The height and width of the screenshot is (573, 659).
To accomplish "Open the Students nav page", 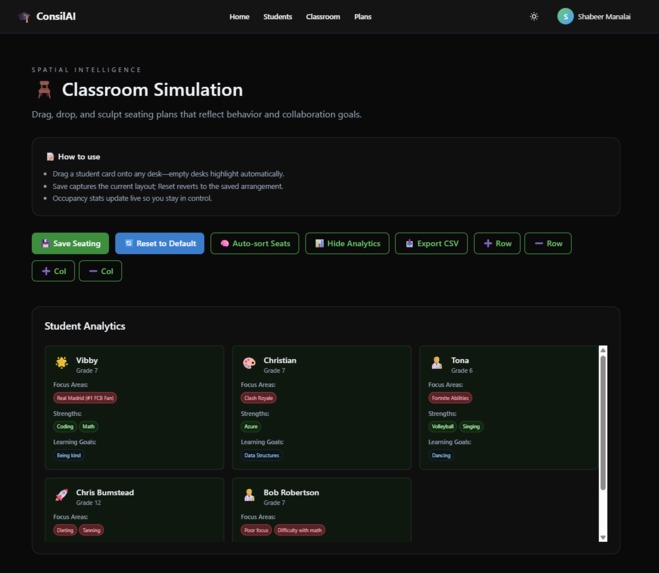I will (x=277, y=17).
